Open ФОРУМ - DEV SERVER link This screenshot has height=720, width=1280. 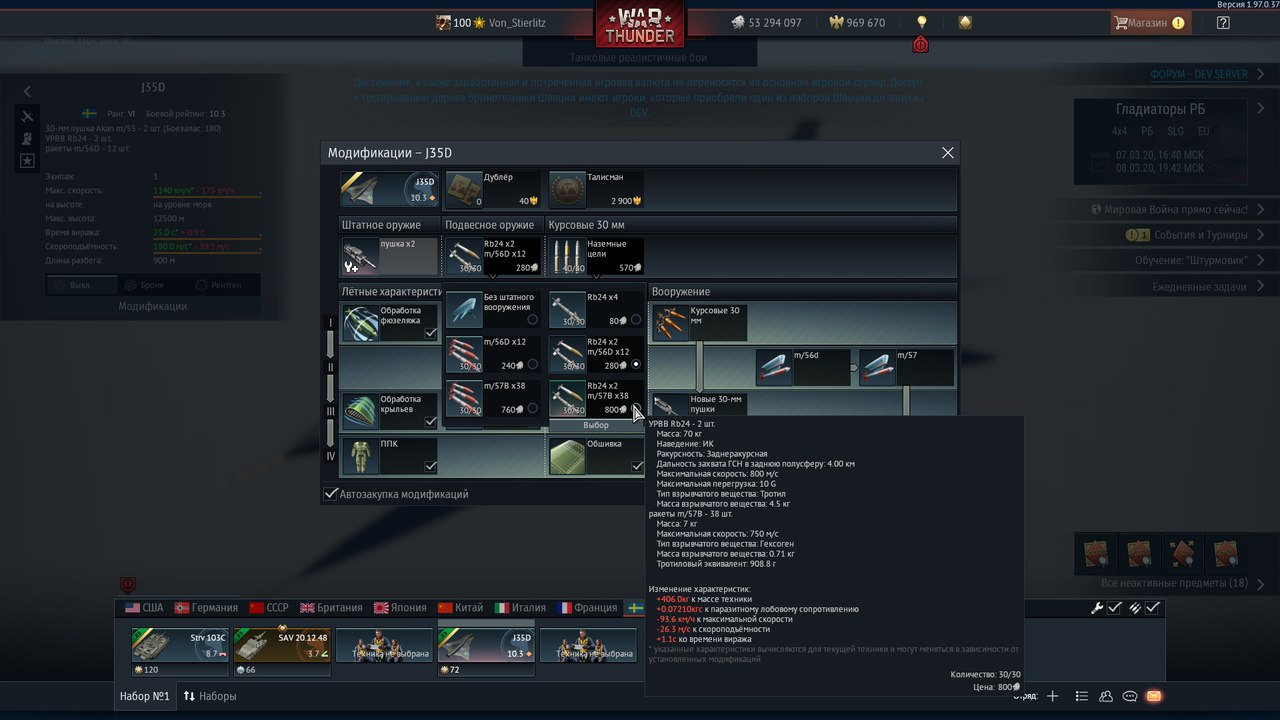(1199, 75)
